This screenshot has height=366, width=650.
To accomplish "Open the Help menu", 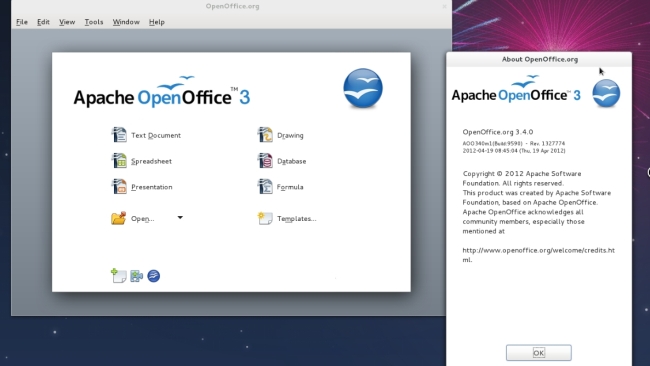I will pyautogui.click(x=157, y=22).
